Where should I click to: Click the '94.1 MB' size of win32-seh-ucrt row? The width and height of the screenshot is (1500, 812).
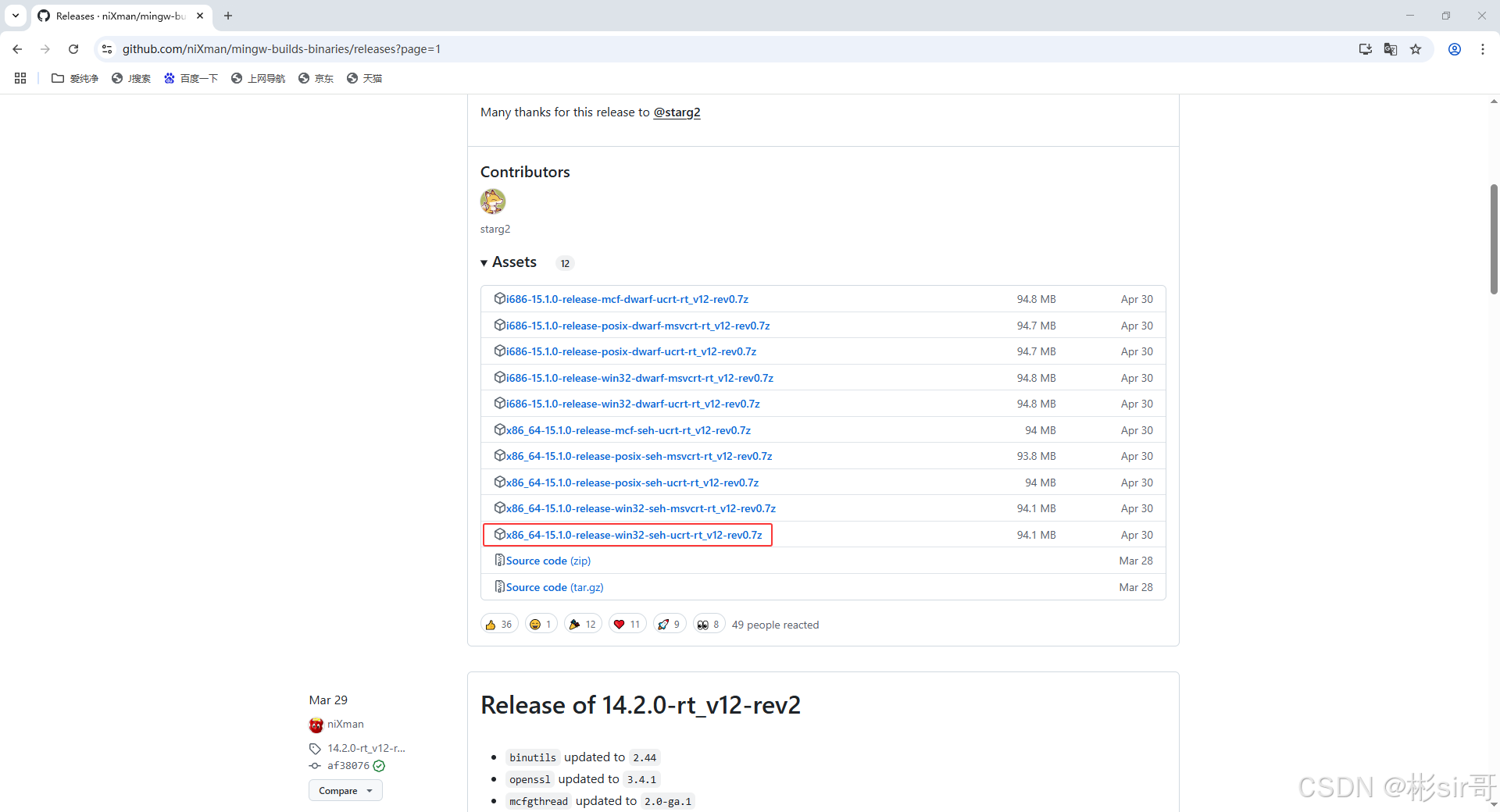pos(1036,535)
